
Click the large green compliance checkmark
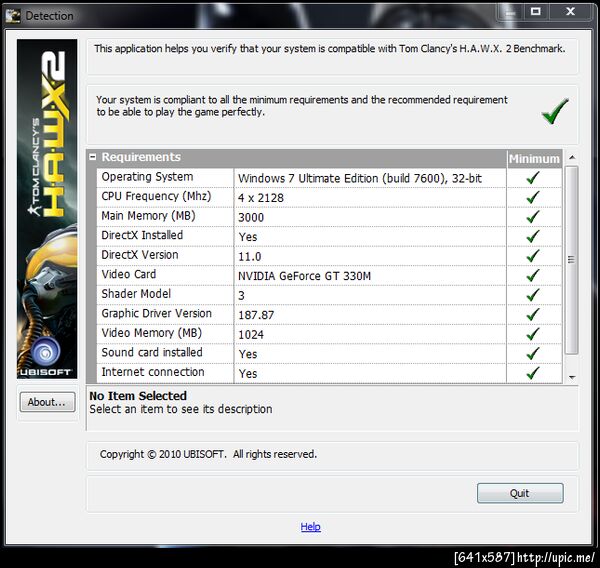pos(555,111)
